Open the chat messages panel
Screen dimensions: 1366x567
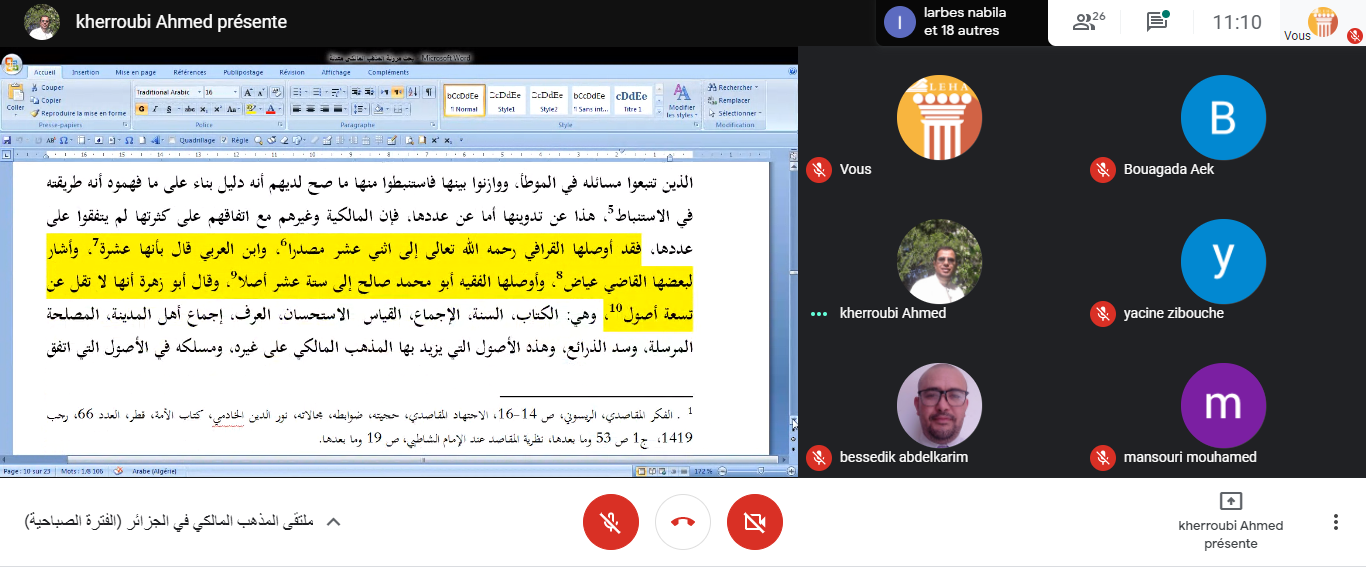pyautogui.click(x=1157, y=22)
